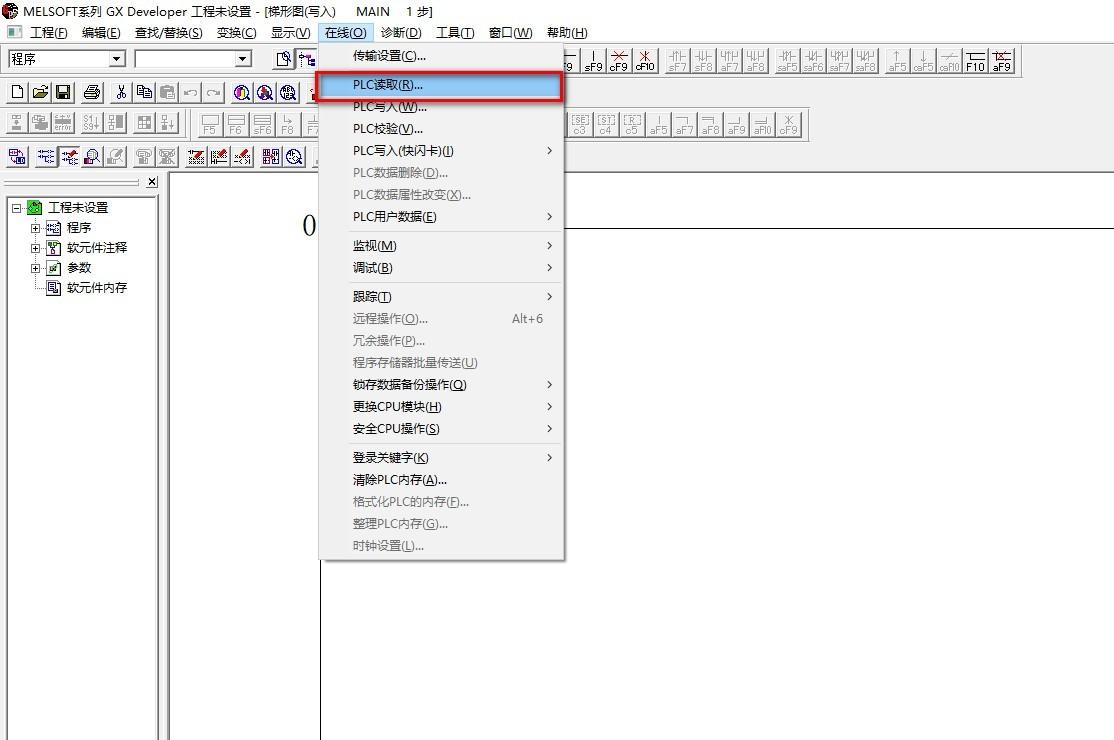
Task: Close the project tree side panel
Action: 152,182
